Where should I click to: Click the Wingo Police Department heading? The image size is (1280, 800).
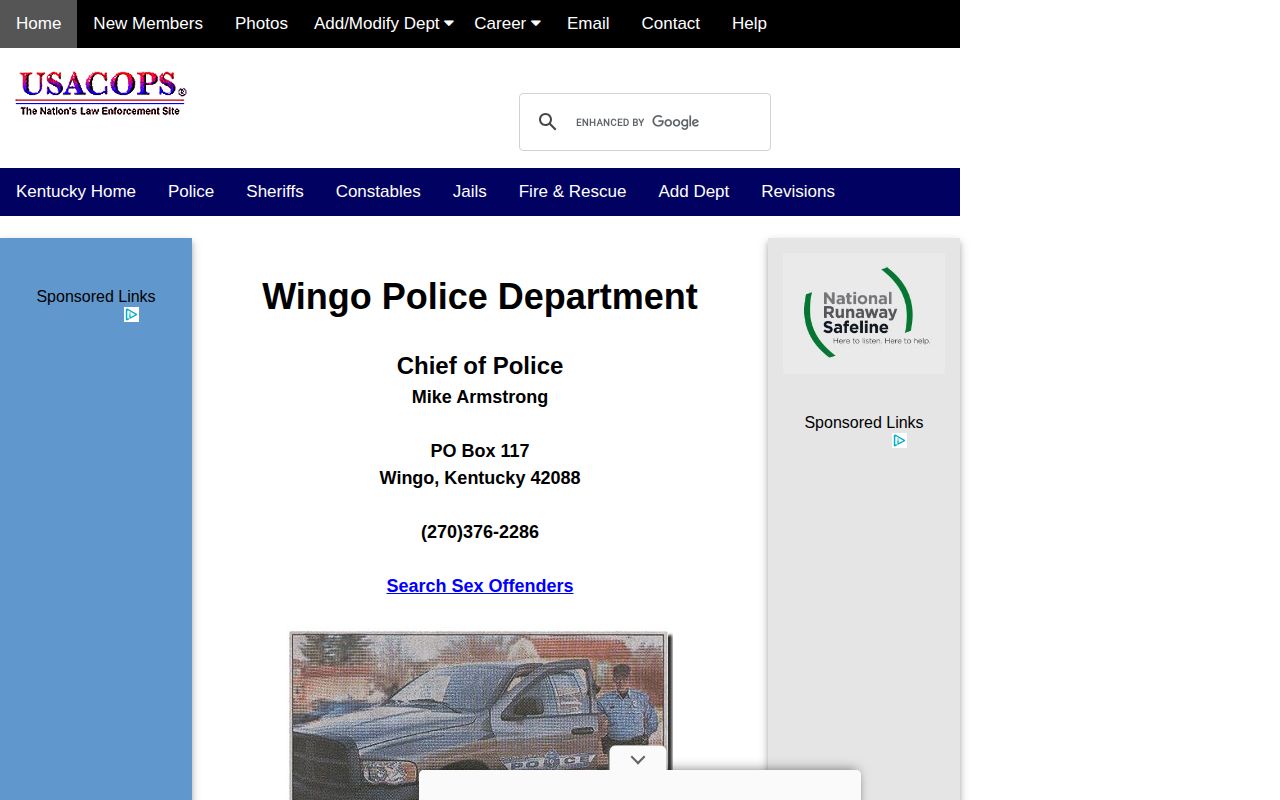pyautogui.click(x=480, y=297)
